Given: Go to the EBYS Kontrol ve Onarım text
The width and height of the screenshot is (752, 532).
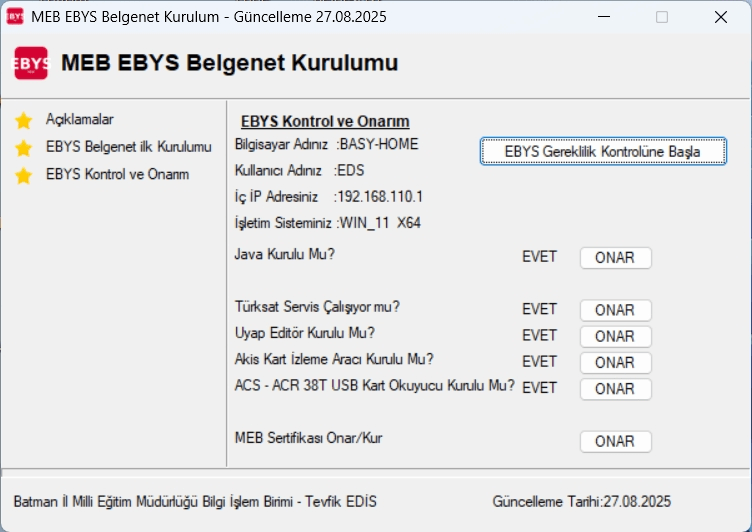Looking at the screenshot, I should click(117, 174).
